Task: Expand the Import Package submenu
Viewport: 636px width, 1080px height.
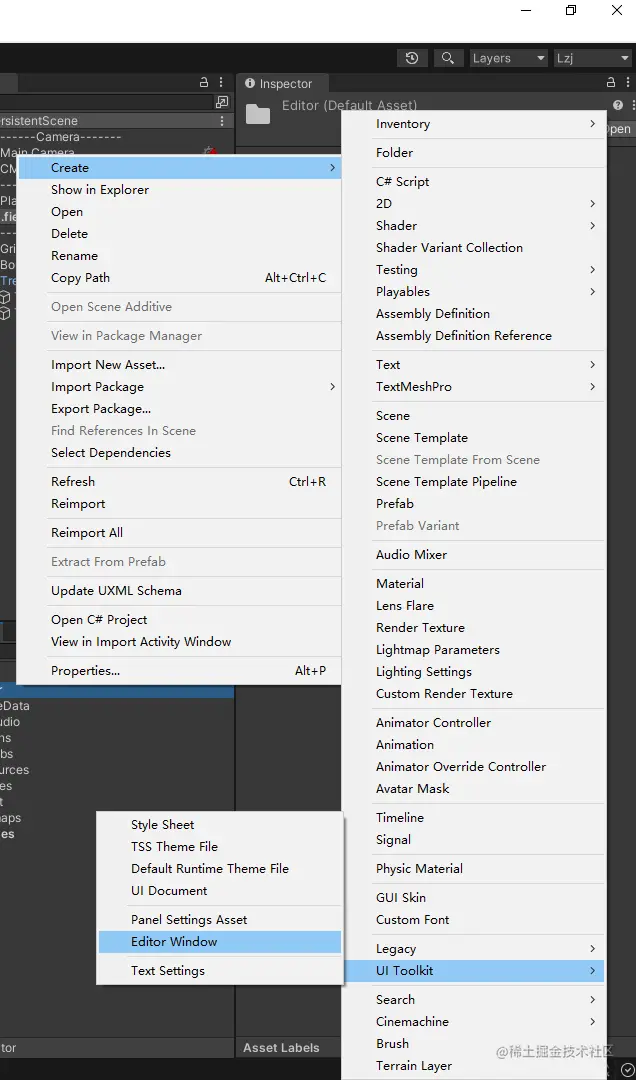Action: coord(179,387)
